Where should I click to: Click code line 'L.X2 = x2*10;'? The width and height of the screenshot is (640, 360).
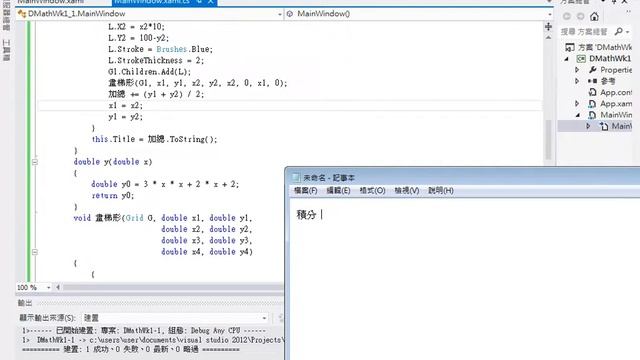point(136,27)
